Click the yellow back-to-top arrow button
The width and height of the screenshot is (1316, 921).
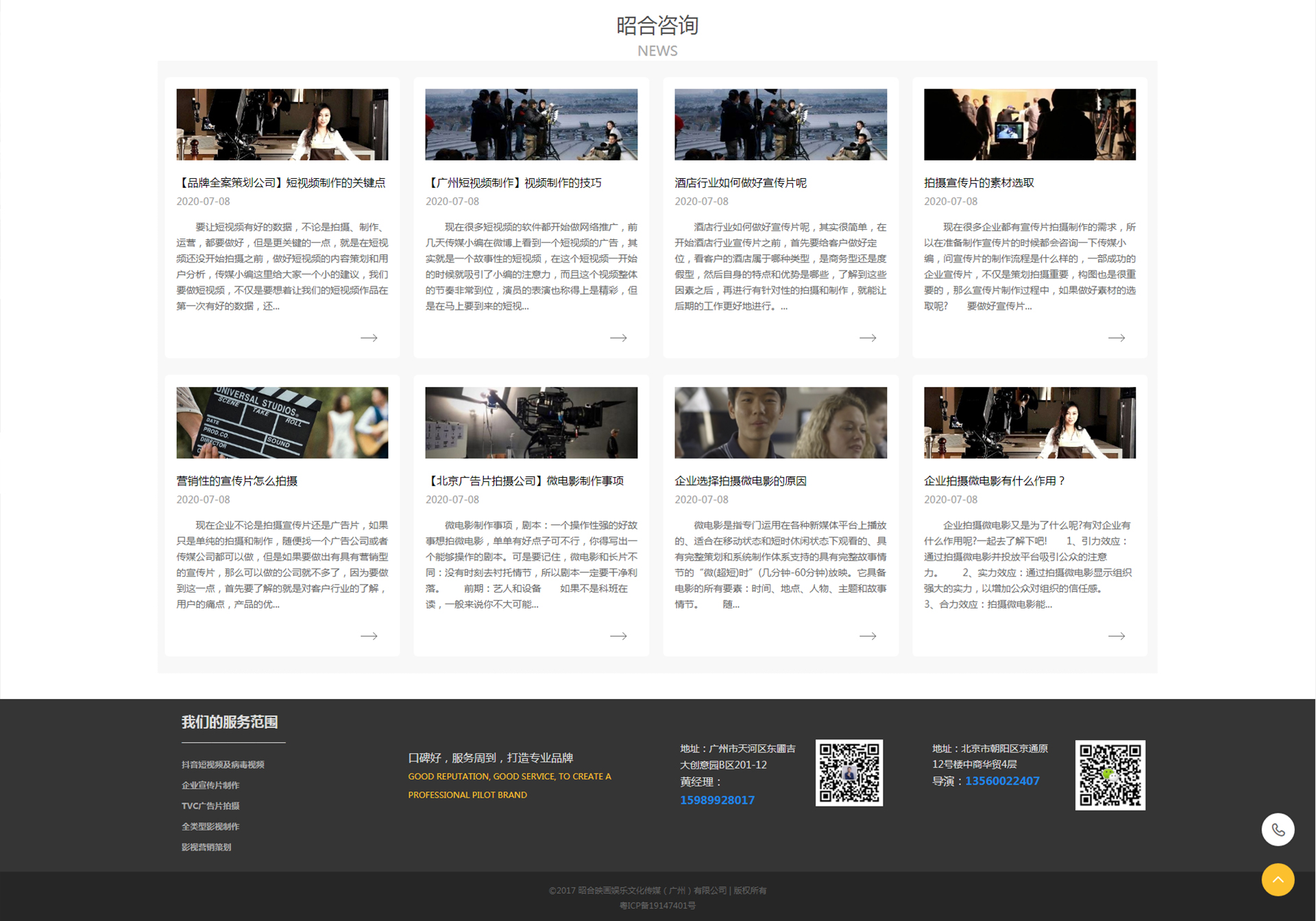[x=1278, y=880]
